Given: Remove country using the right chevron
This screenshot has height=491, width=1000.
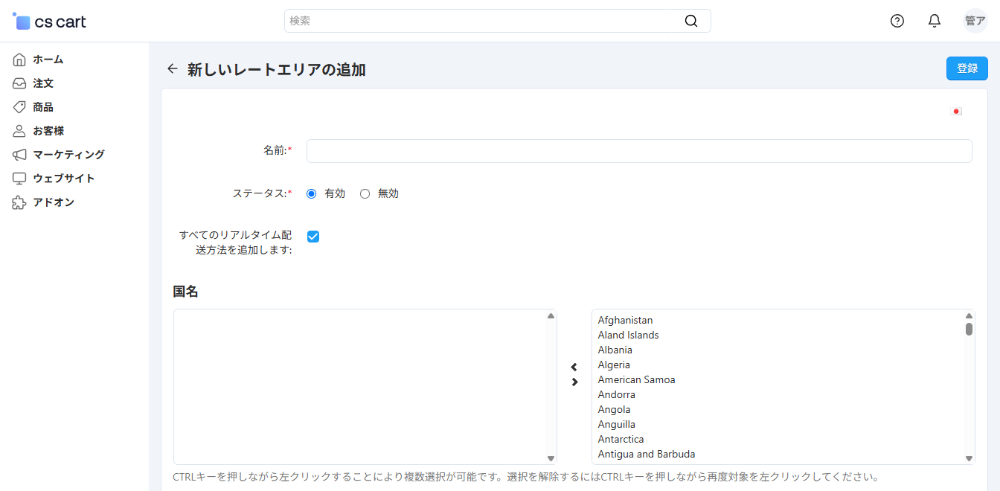Looking at the screenshot, I should (x=574, y=382).
